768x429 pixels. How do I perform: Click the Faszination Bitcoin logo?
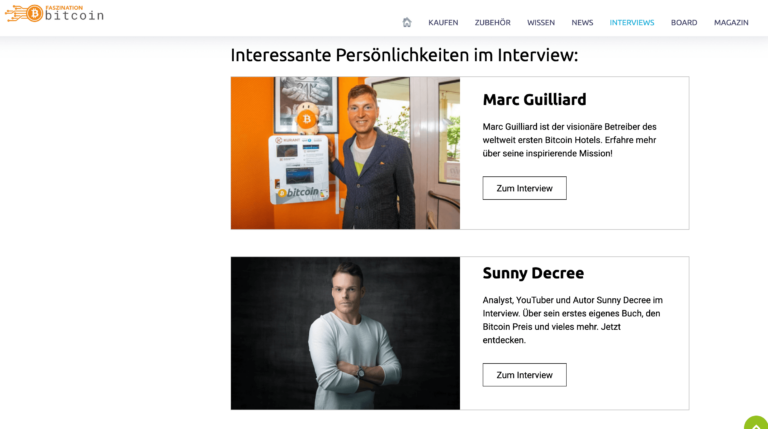[x=55, y=13]
